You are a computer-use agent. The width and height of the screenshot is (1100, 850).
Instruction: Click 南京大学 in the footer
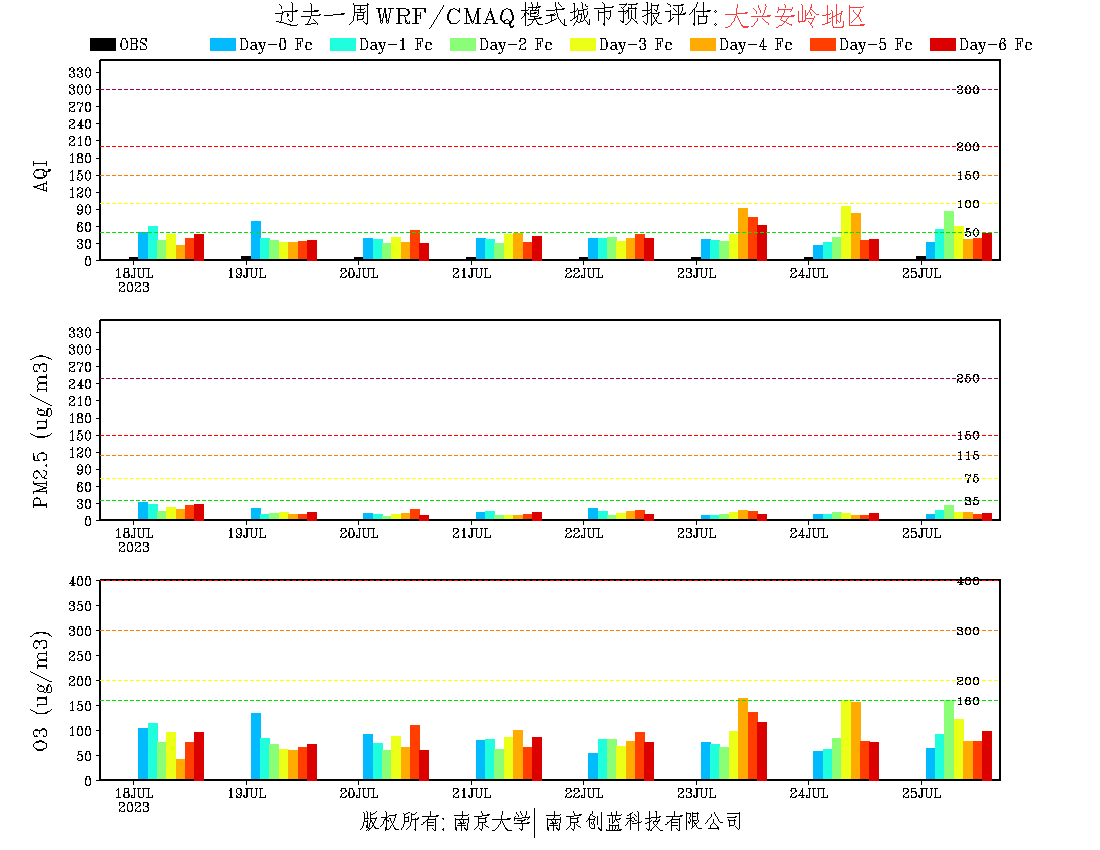(491, 822)
